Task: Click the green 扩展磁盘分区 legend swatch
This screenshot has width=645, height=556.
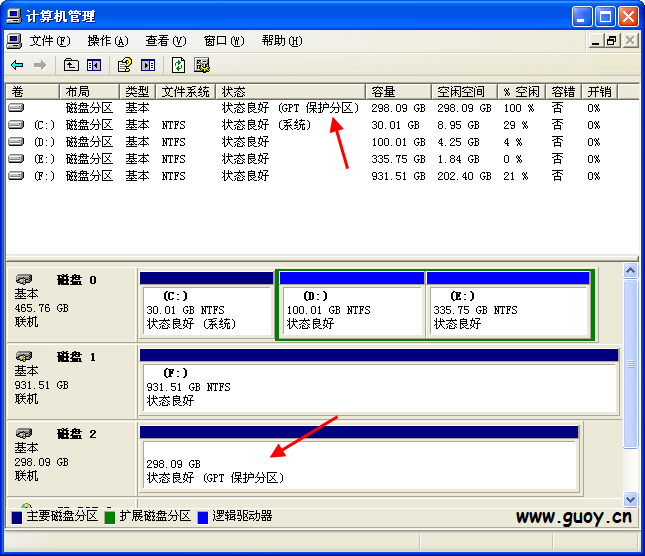Action: point(110,517)
